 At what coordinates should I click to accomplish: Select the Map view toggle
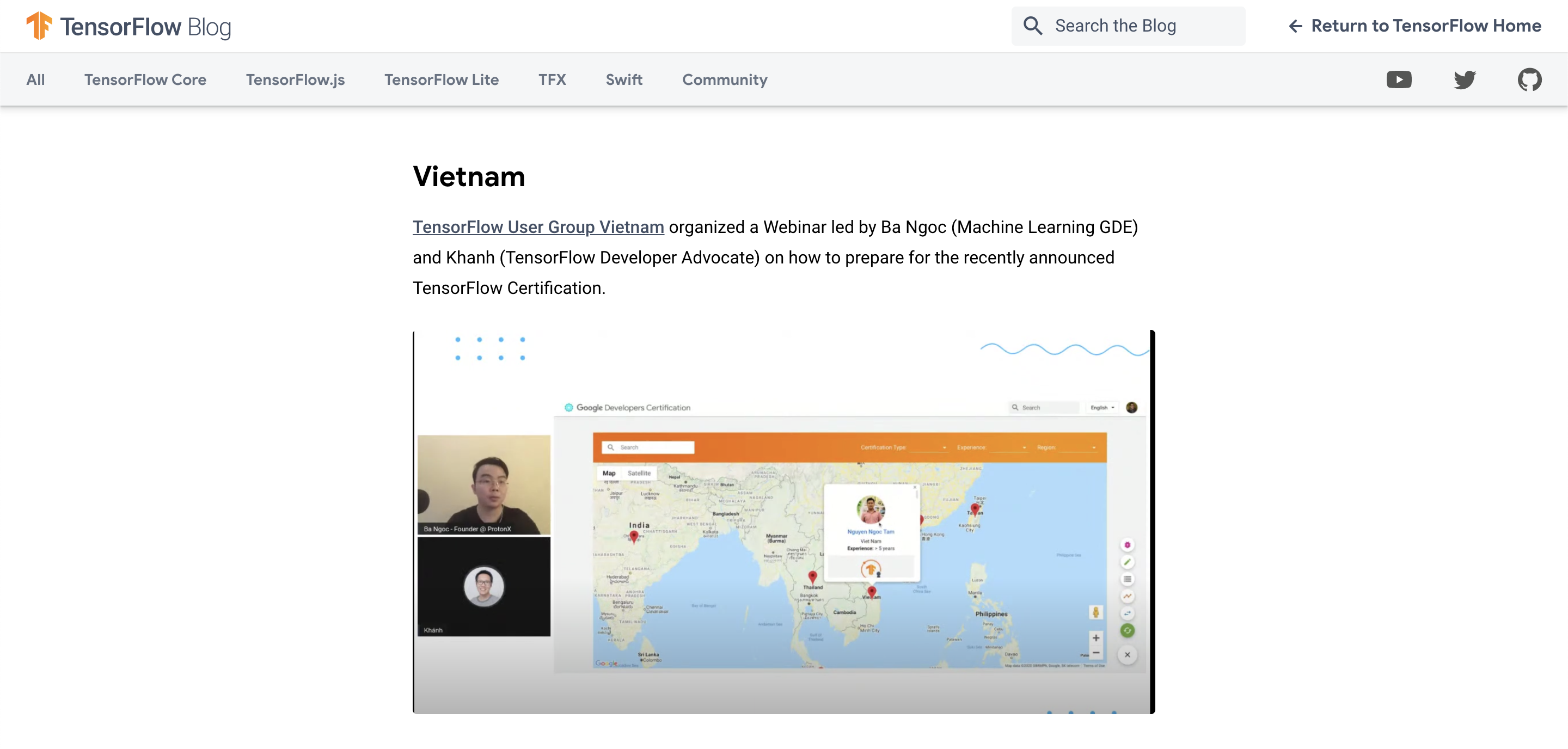coord(609,473)
